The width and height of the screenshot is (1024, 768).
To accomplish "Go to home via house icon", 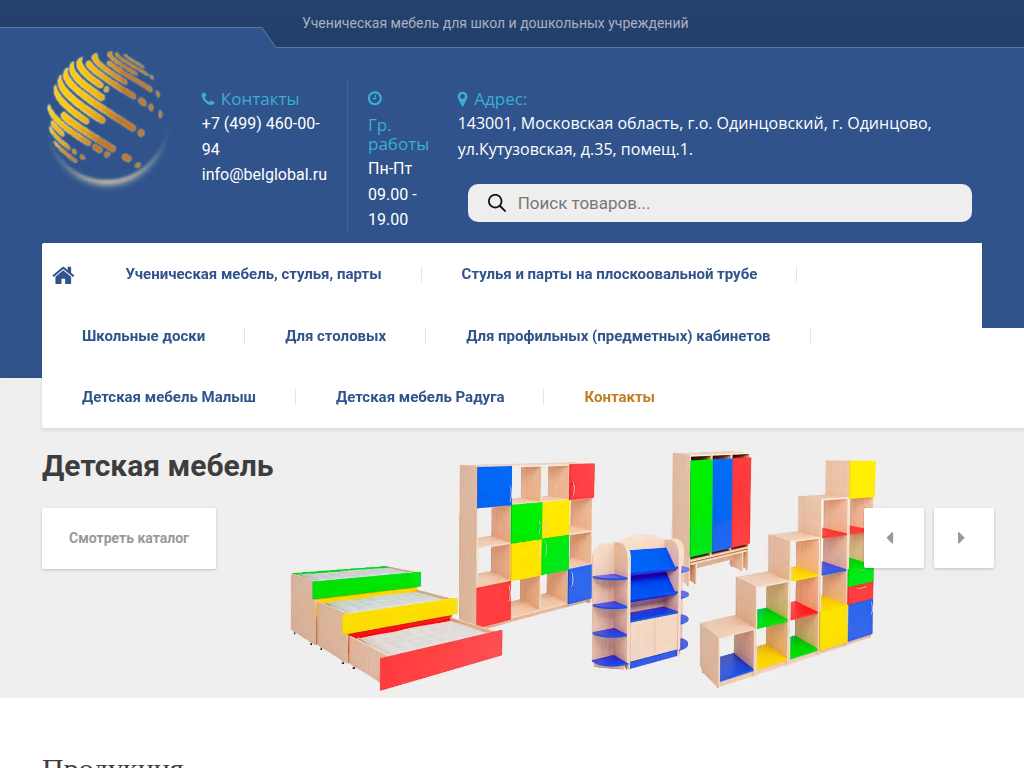I will (x=63, y=275).
